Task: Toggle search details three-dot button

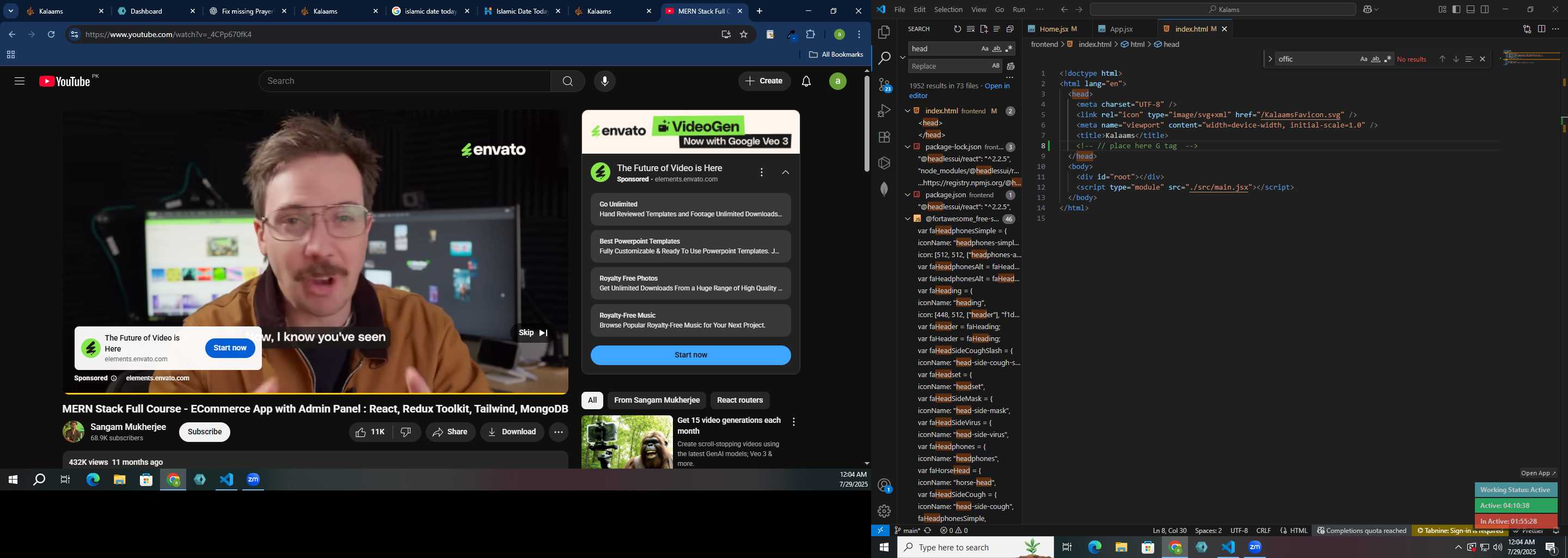Action: click(x=1010, y=77)
